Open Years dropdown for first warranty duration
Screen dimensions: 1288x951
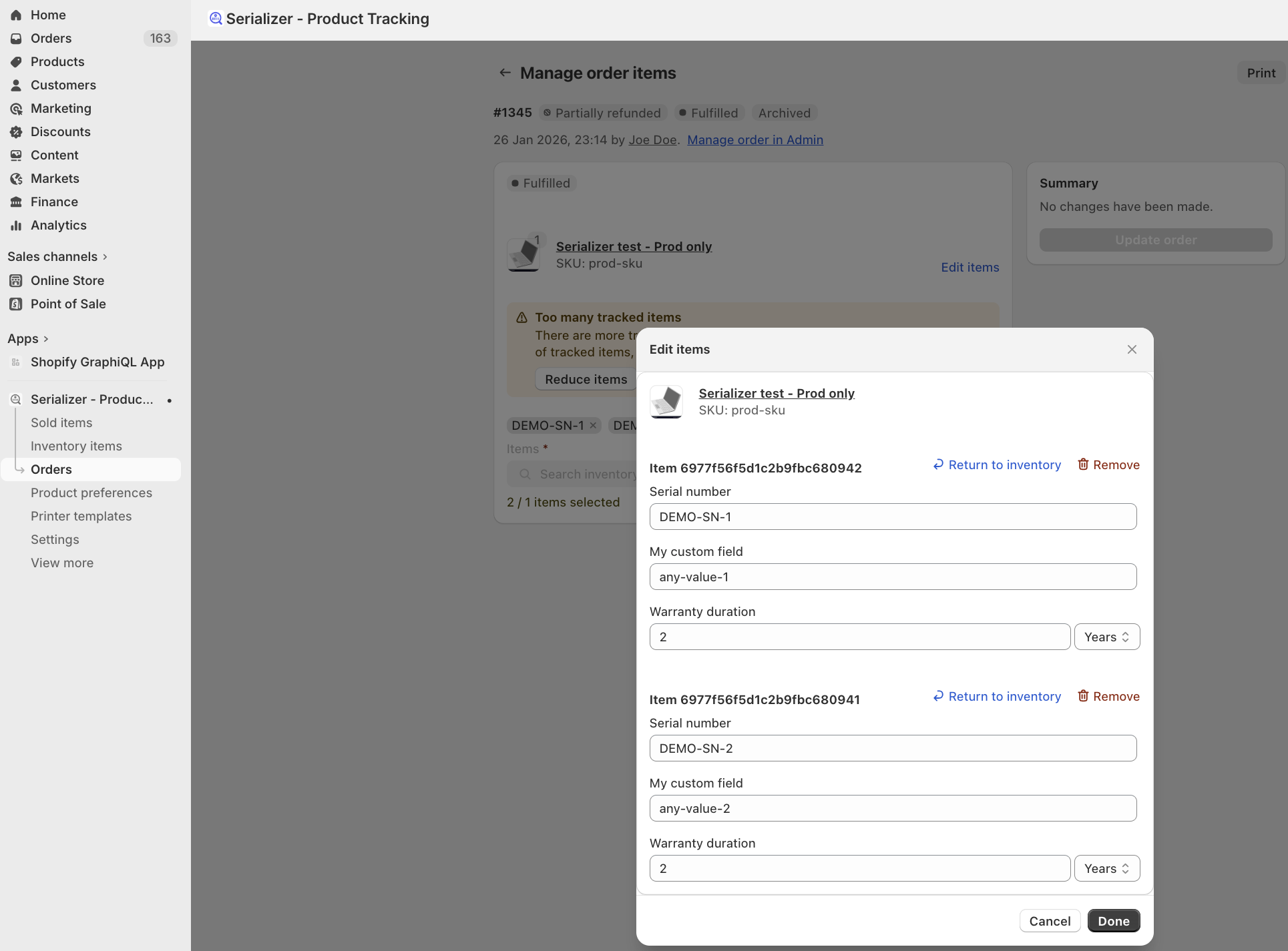click(x=1106, y=637)
